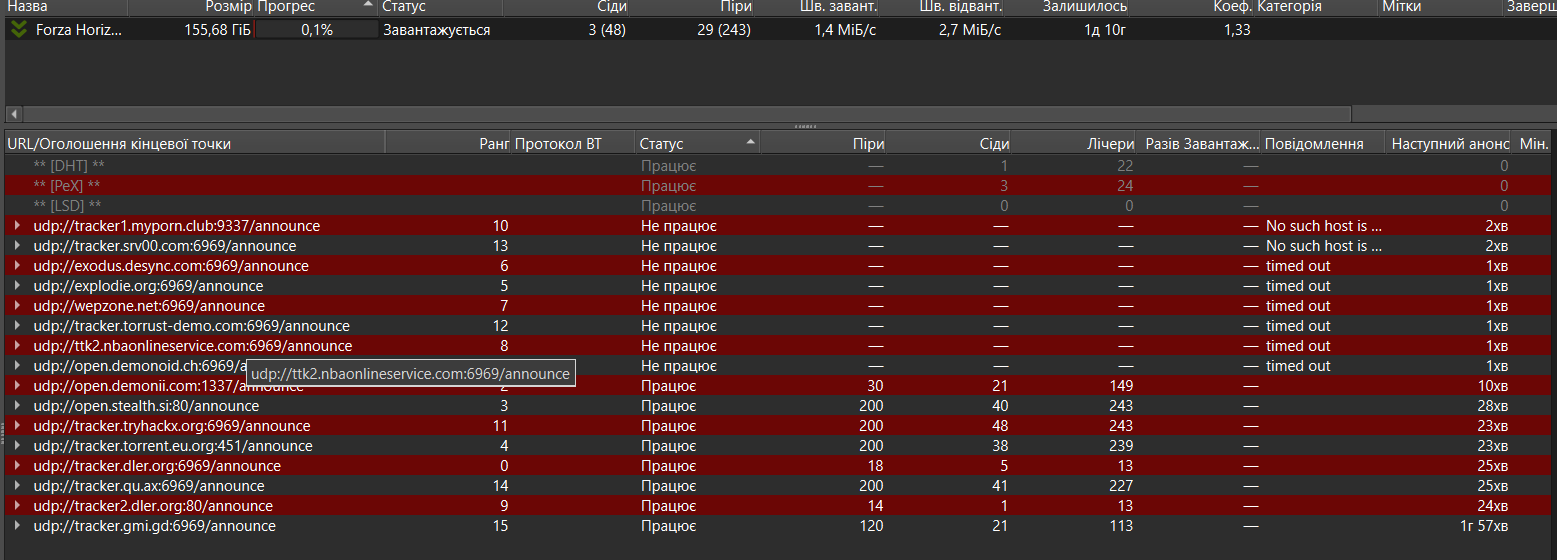Select udp://ttk2.nbaonlineservice.com:6969/announce in the tracker list
Screen dimensions: 1557x560
tap(193, 346)
